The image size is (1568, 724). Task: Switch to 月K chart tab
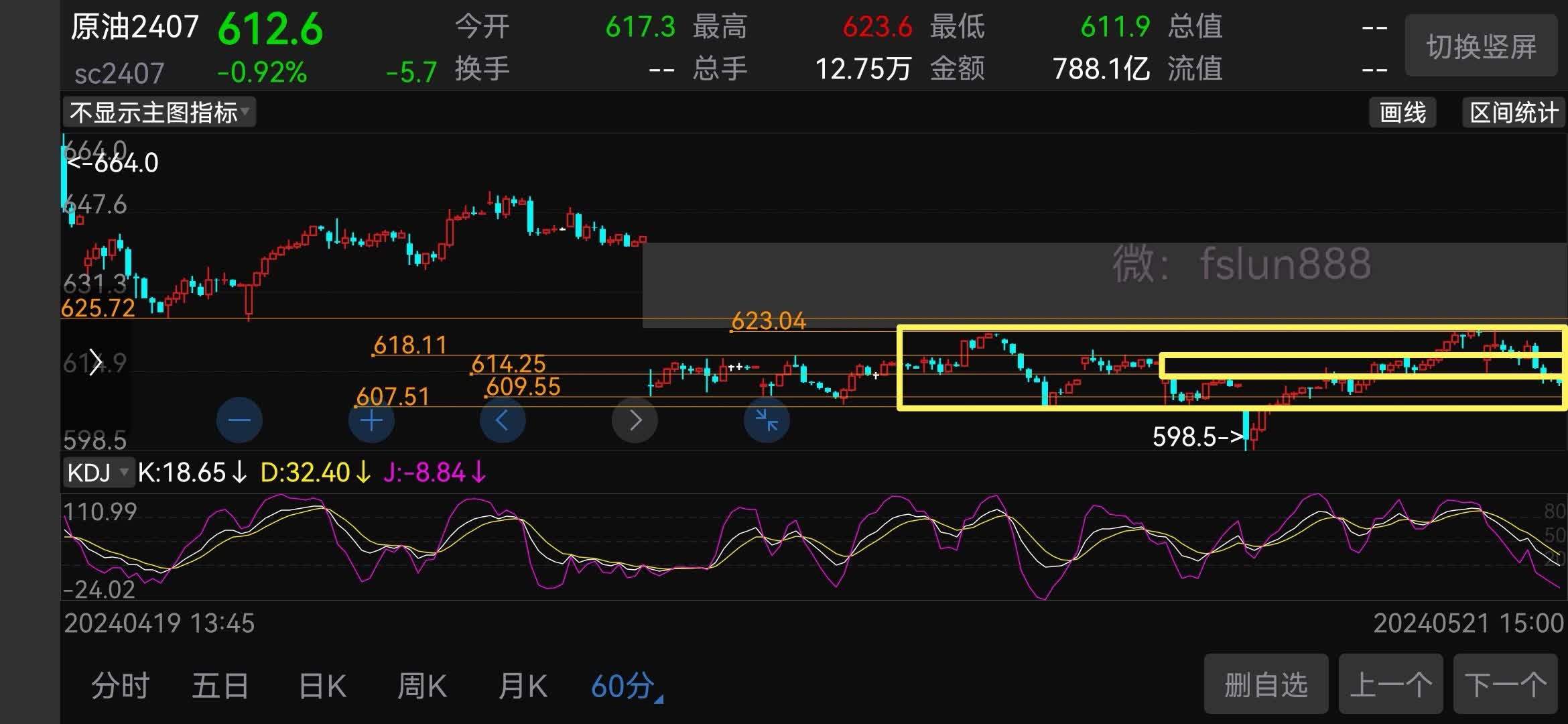(523, 686)
